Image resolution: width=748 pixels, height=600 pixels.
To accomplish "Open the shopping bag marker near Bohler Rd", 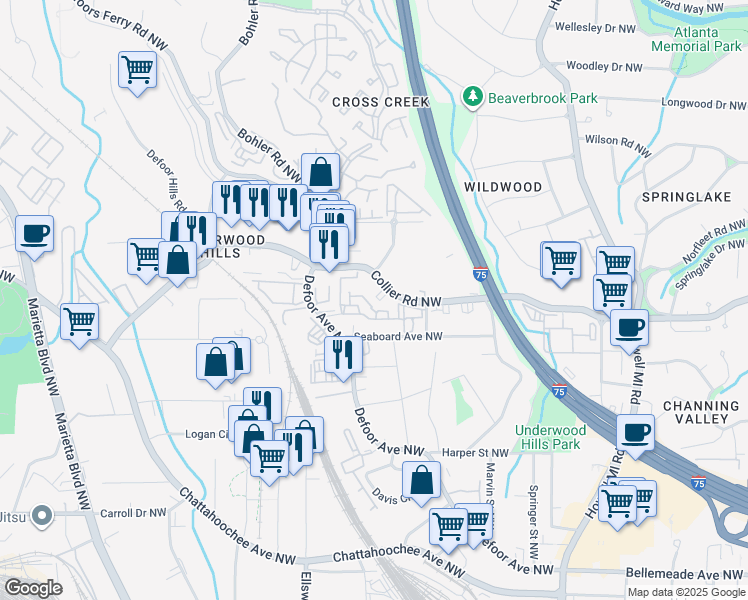I will click(320, 172).
